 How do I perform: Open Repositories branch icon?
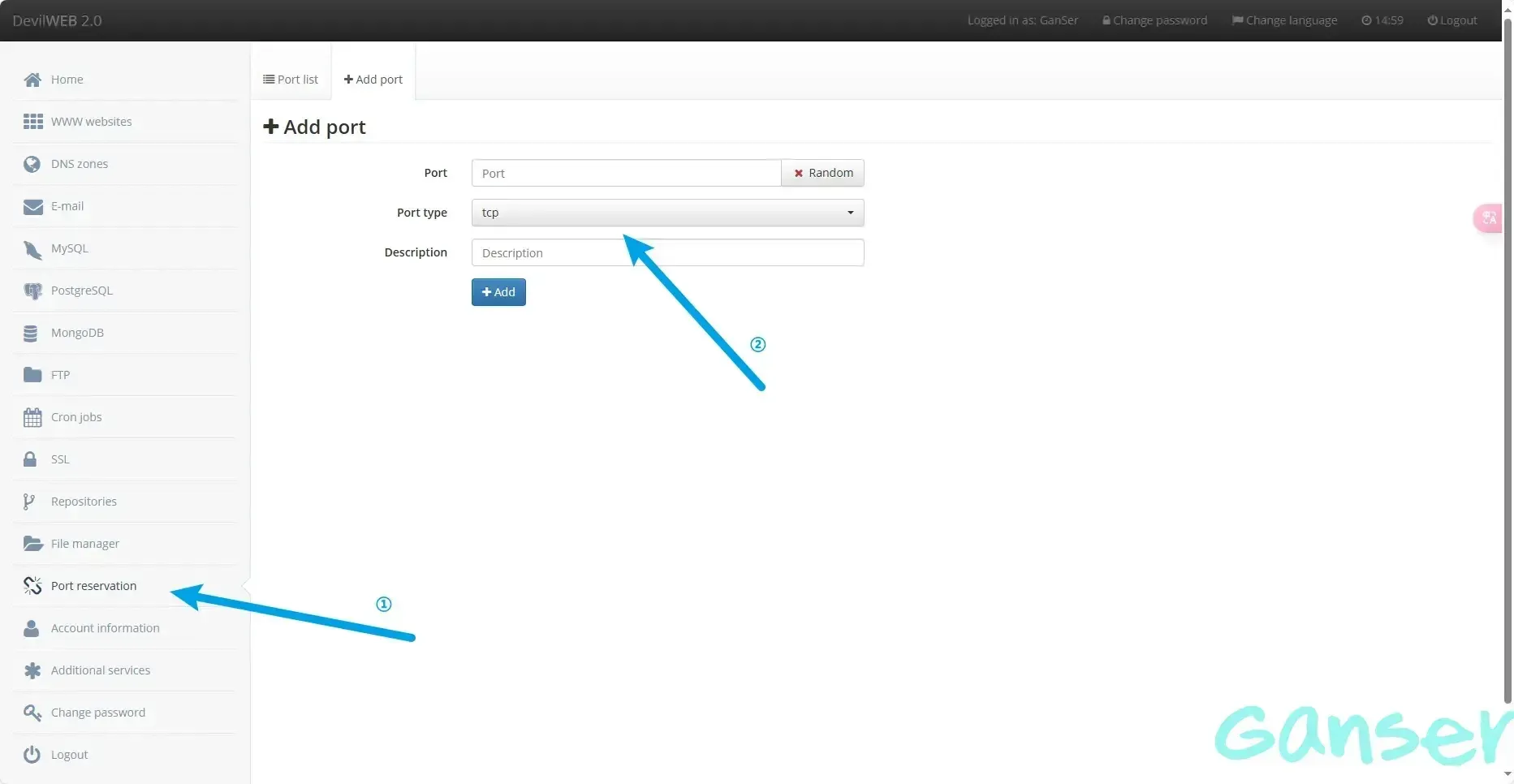[29, 502]
